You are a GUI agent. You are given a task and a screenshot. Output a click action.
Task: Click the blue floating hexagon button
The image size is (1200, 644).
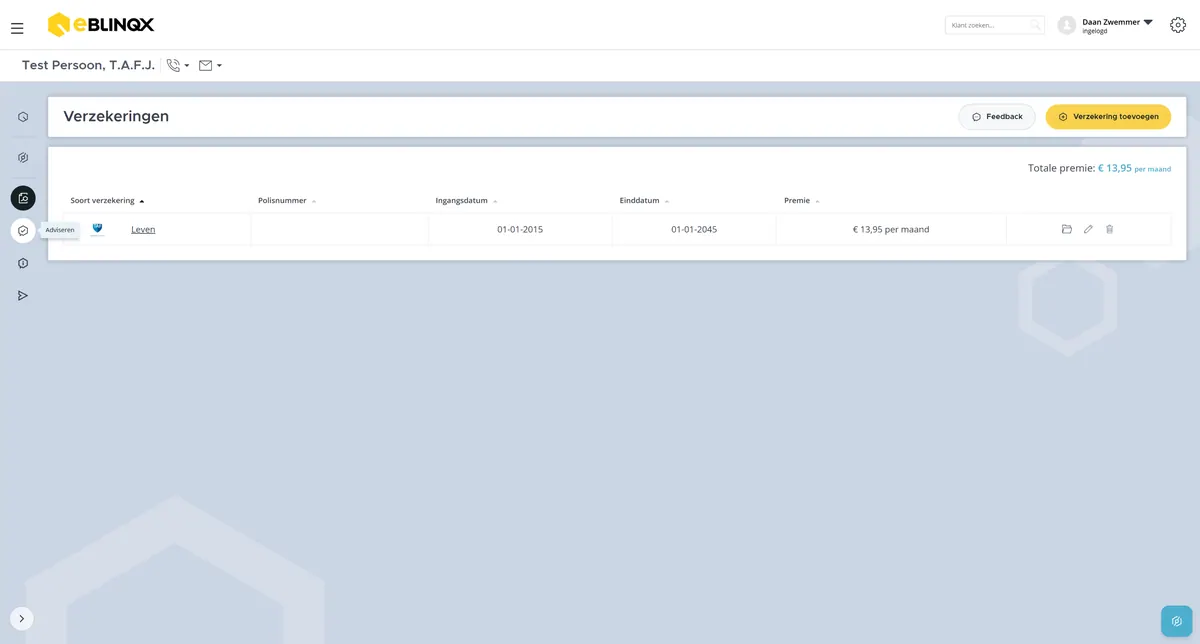click(x=1177, y=621)
